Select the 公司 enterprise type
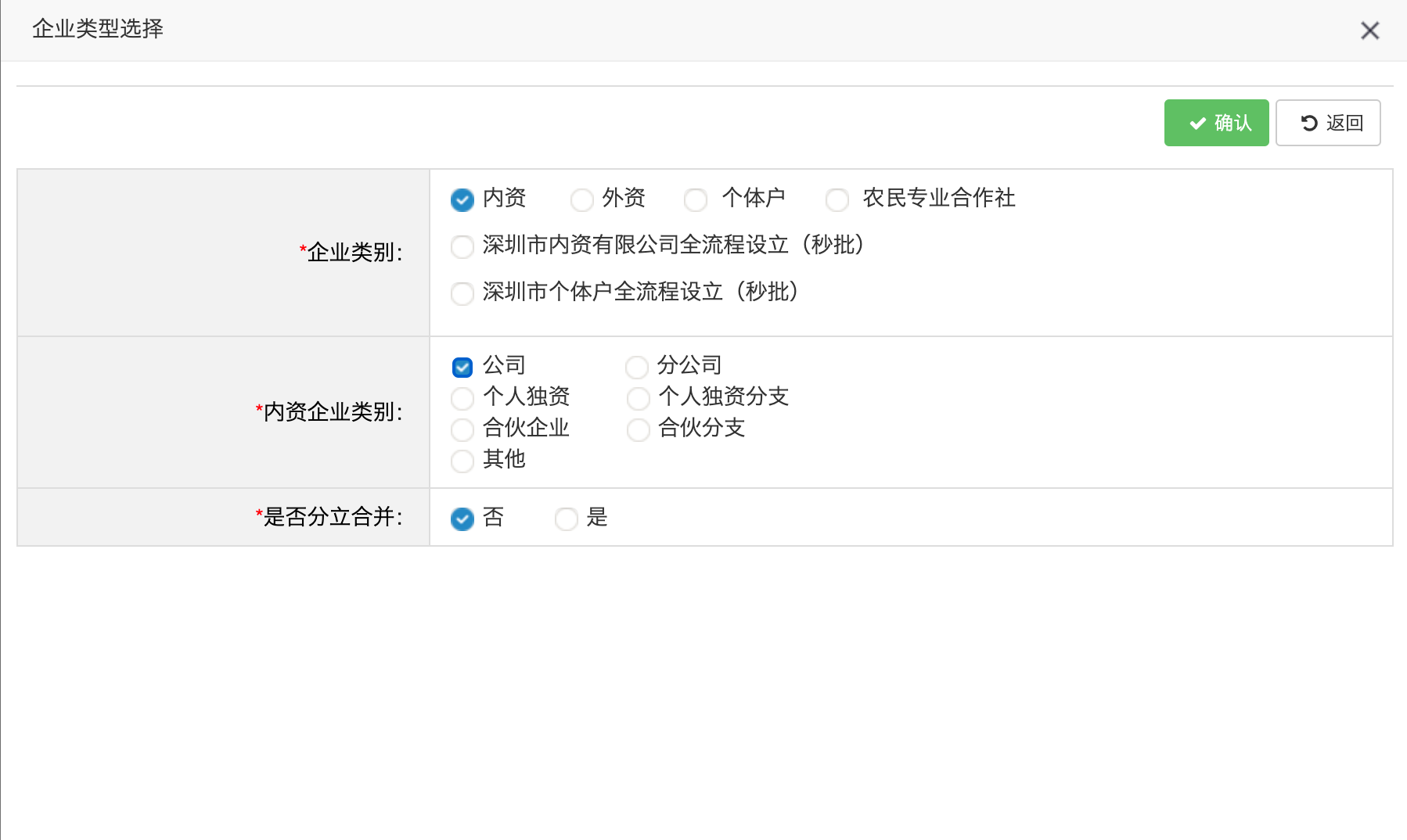 pyautogui.click(x=462, y=367)
